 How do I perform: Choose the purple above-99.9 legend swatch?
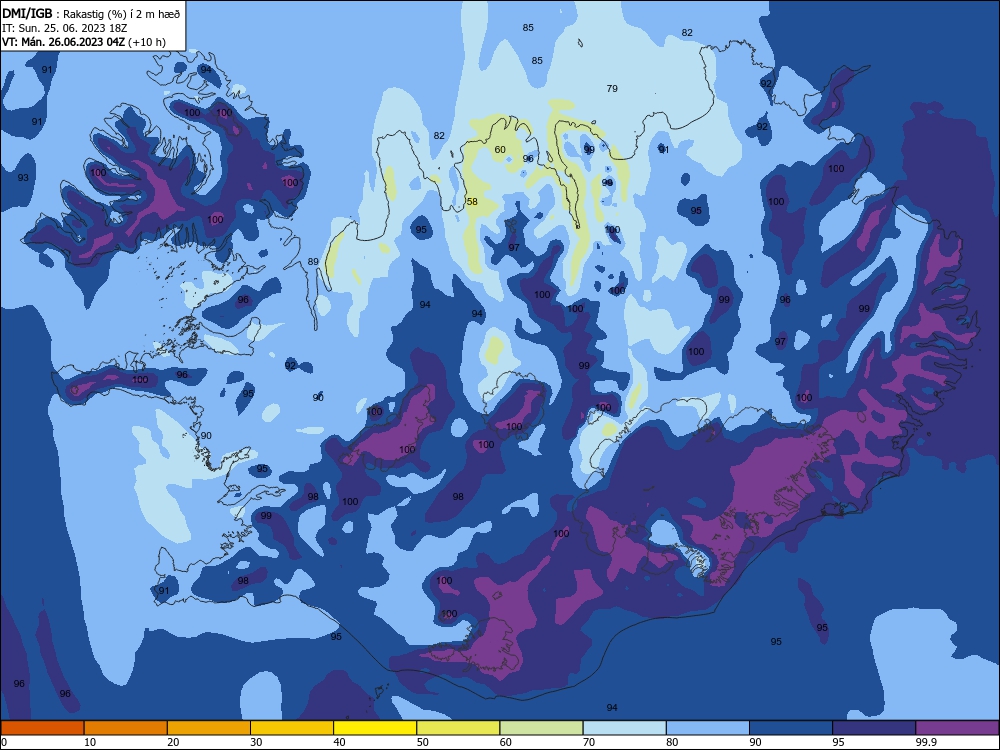(x=957, y=728)
